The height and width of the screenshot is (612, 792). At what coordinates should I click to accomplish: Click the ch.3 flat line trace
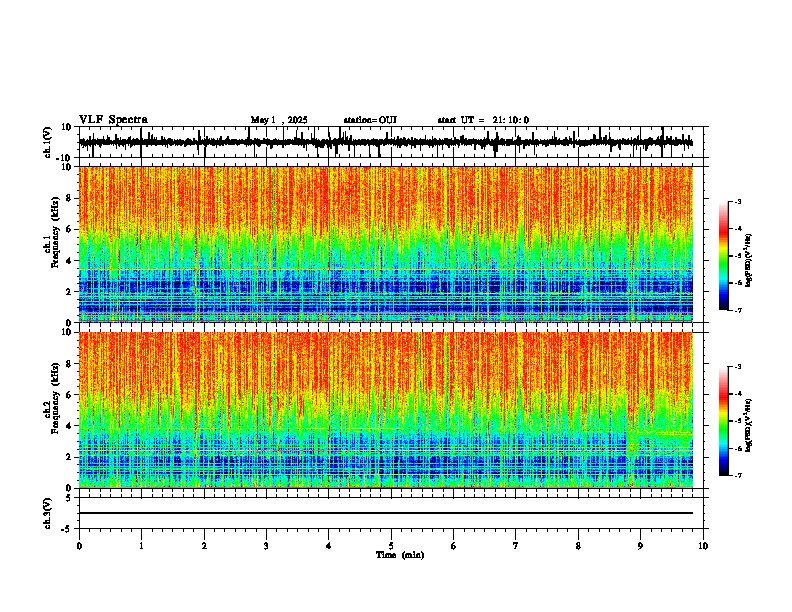coord(386,513)
